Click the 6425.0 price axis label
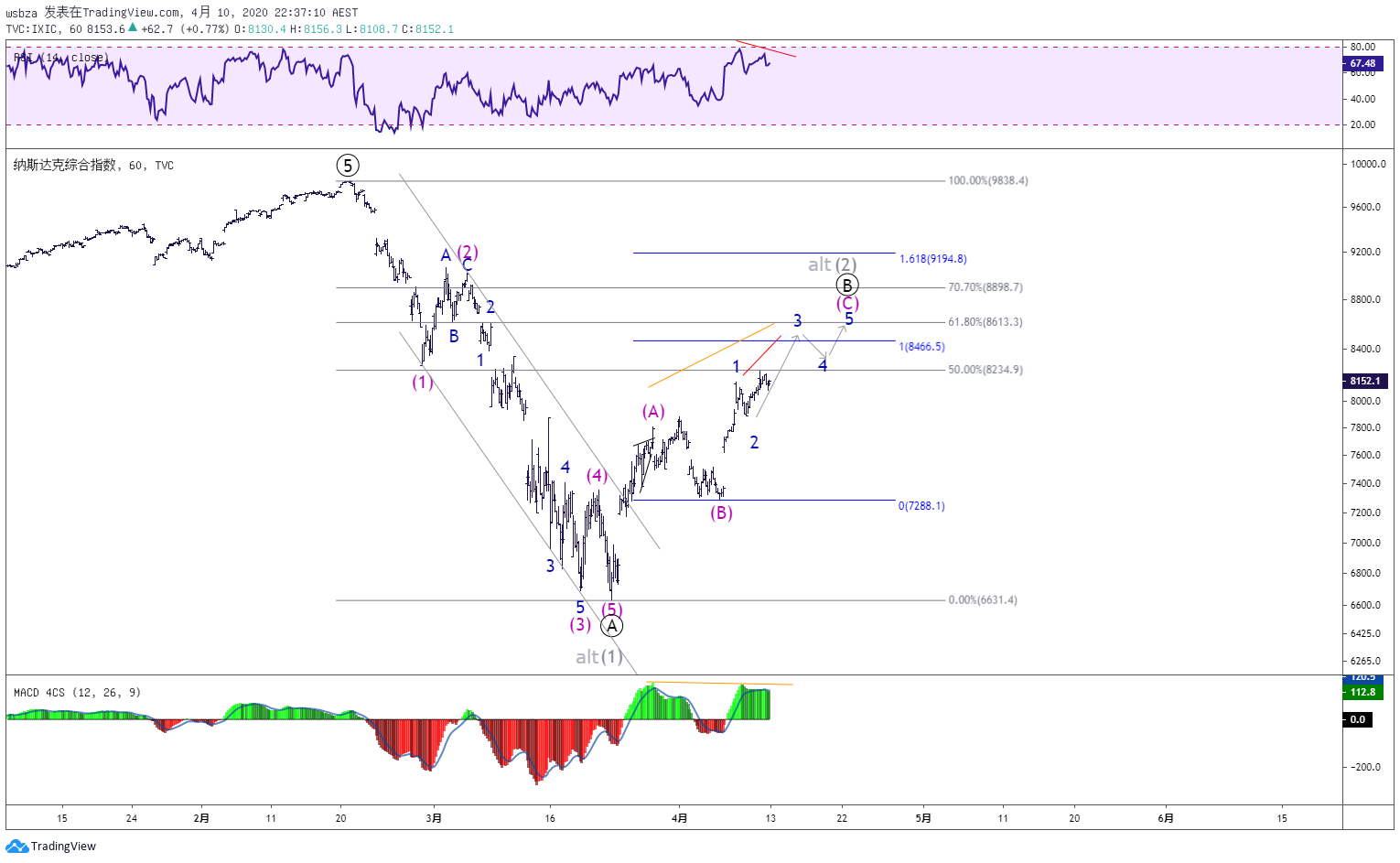 pos(1365,634)
